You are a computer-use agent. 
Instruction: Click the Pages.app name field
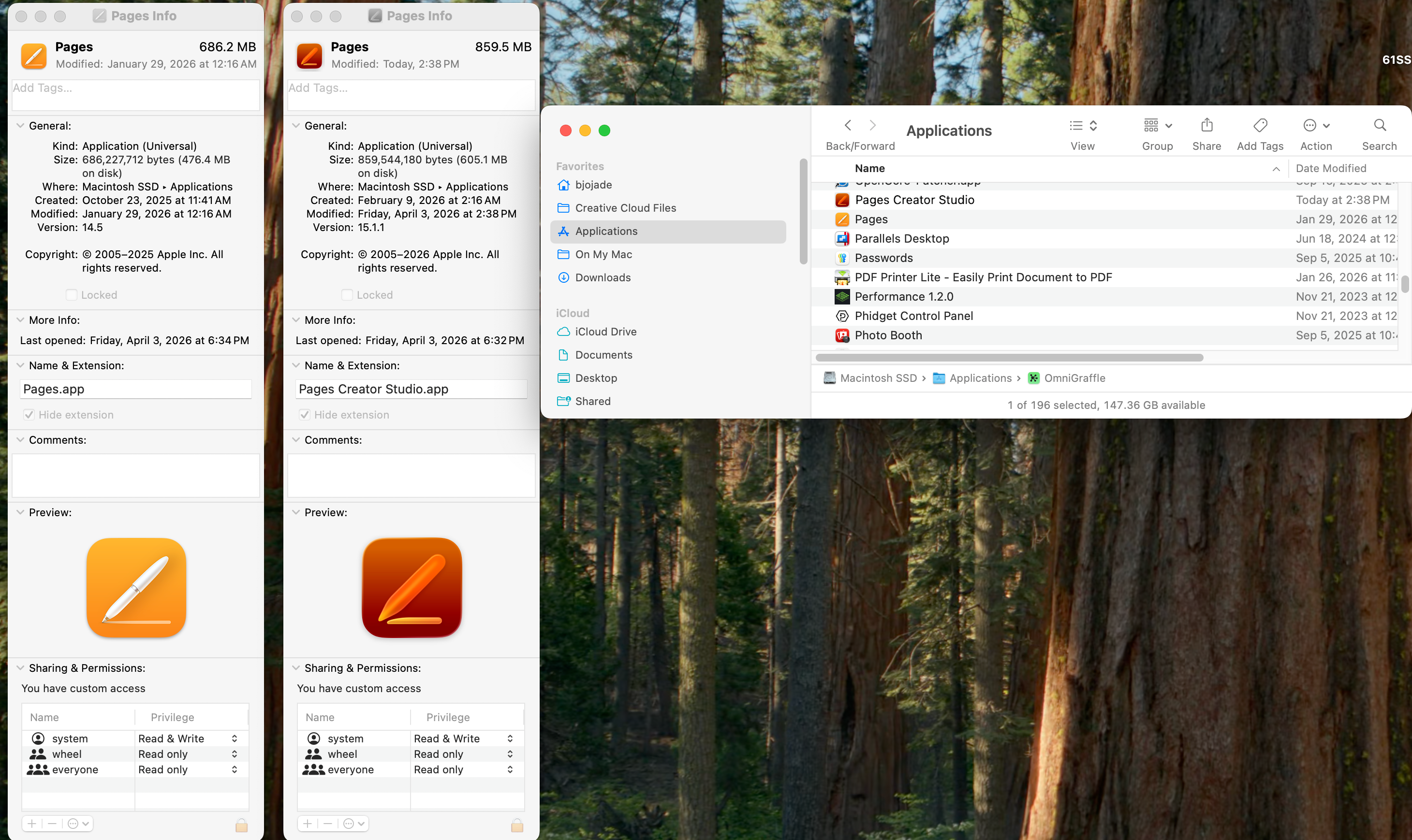pyautogui.click(x=136, y=389)
